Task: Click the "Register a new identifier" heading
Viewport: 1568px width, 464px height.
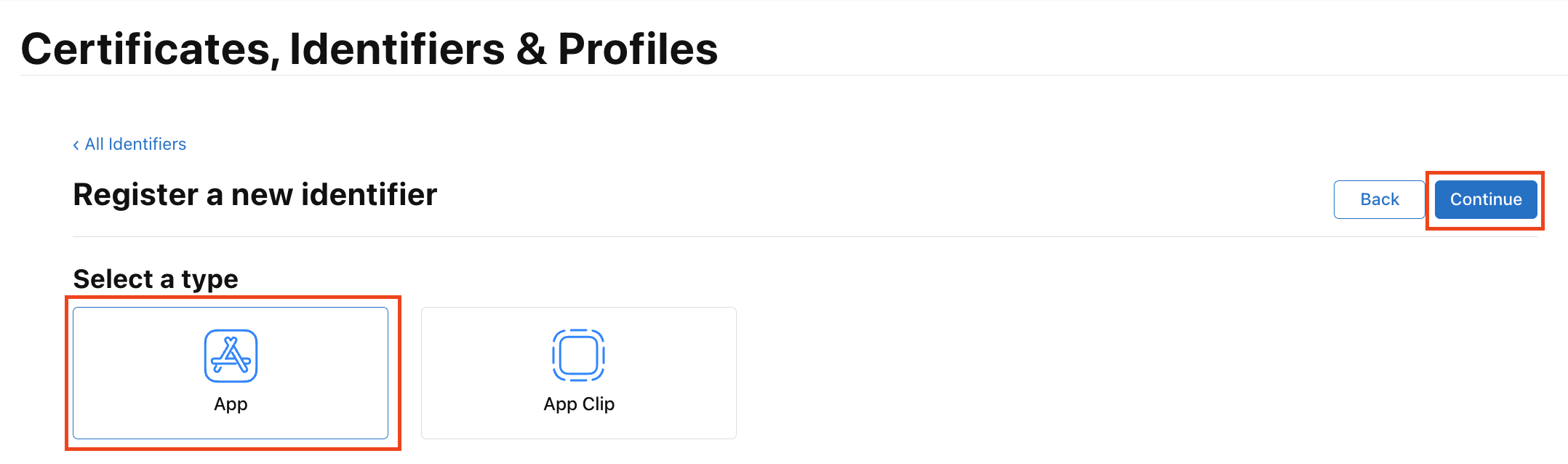Action: click(x=255, y=195)
